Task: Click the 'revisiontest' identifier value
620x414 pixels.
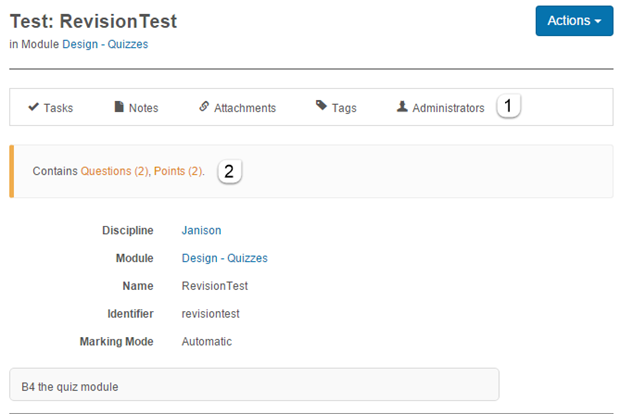Action: (211, 314)
